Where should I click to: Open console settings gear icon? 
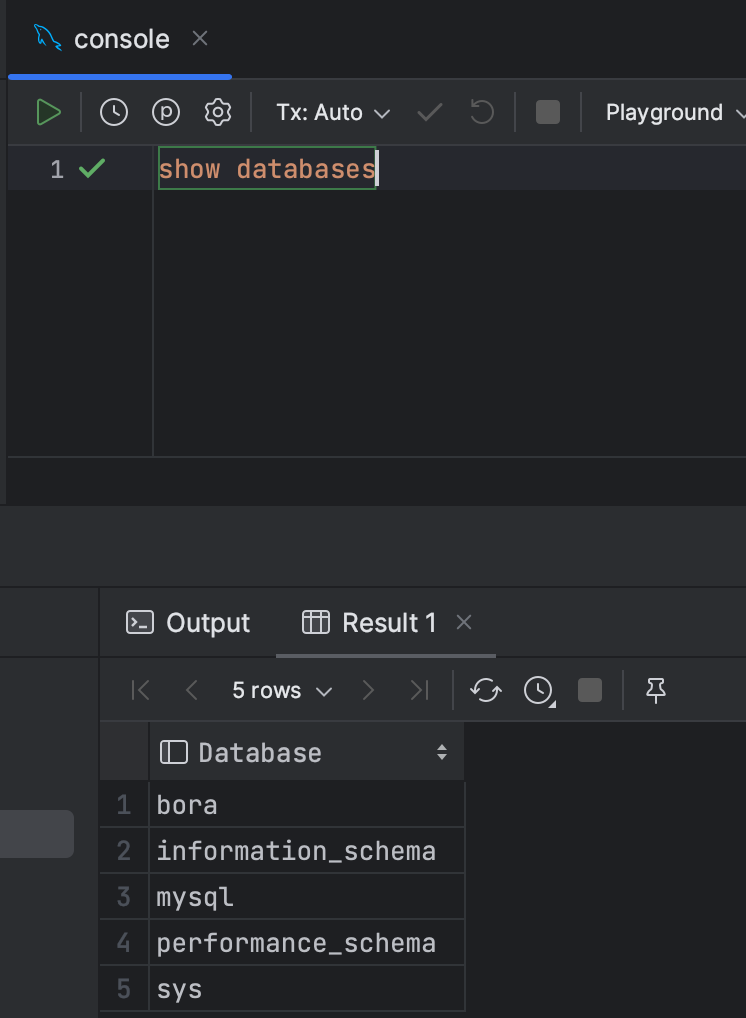tap(217, 112)
